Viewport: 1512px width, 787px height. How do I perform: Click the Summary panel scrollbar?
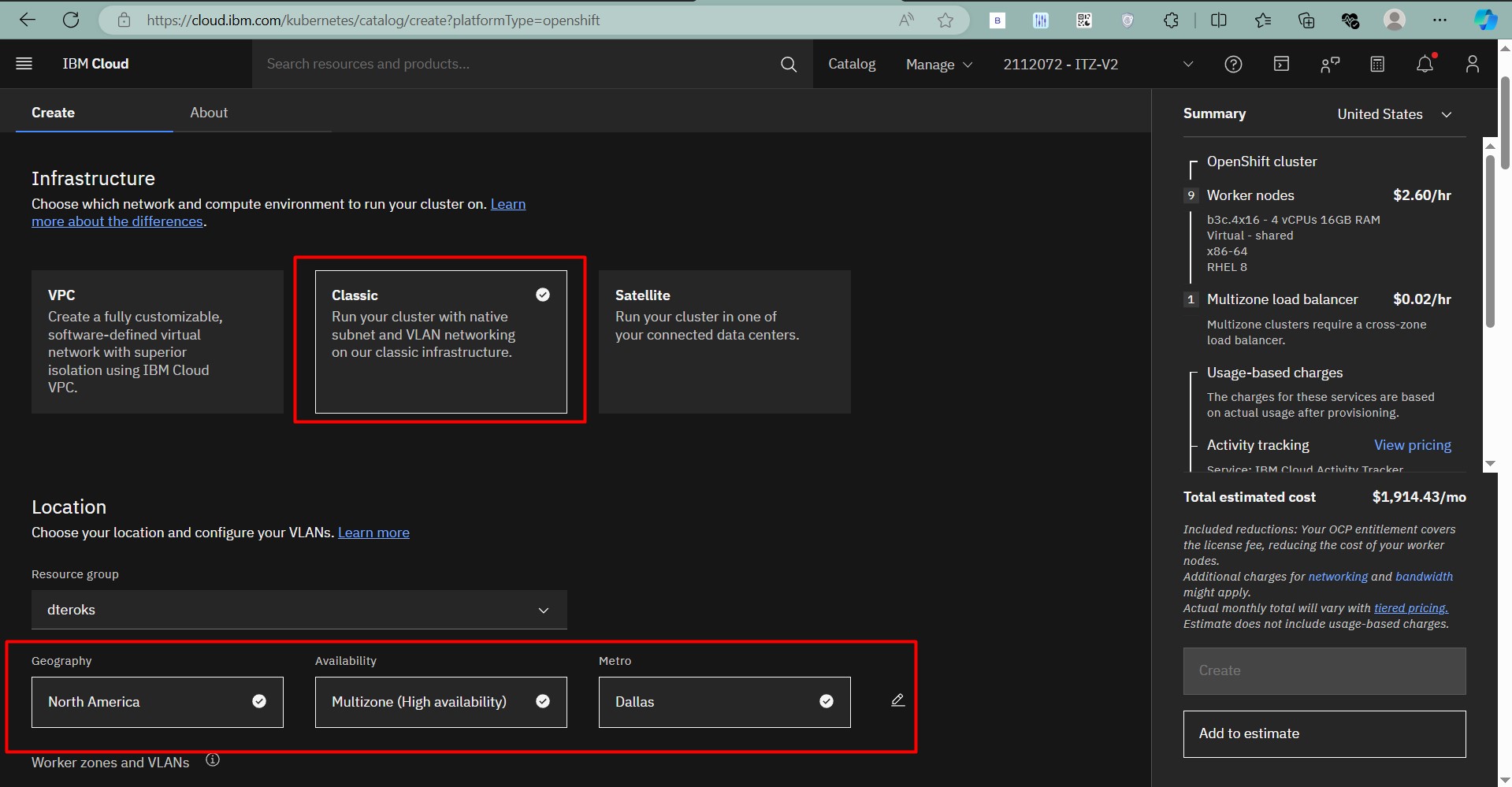[1490, 240]
